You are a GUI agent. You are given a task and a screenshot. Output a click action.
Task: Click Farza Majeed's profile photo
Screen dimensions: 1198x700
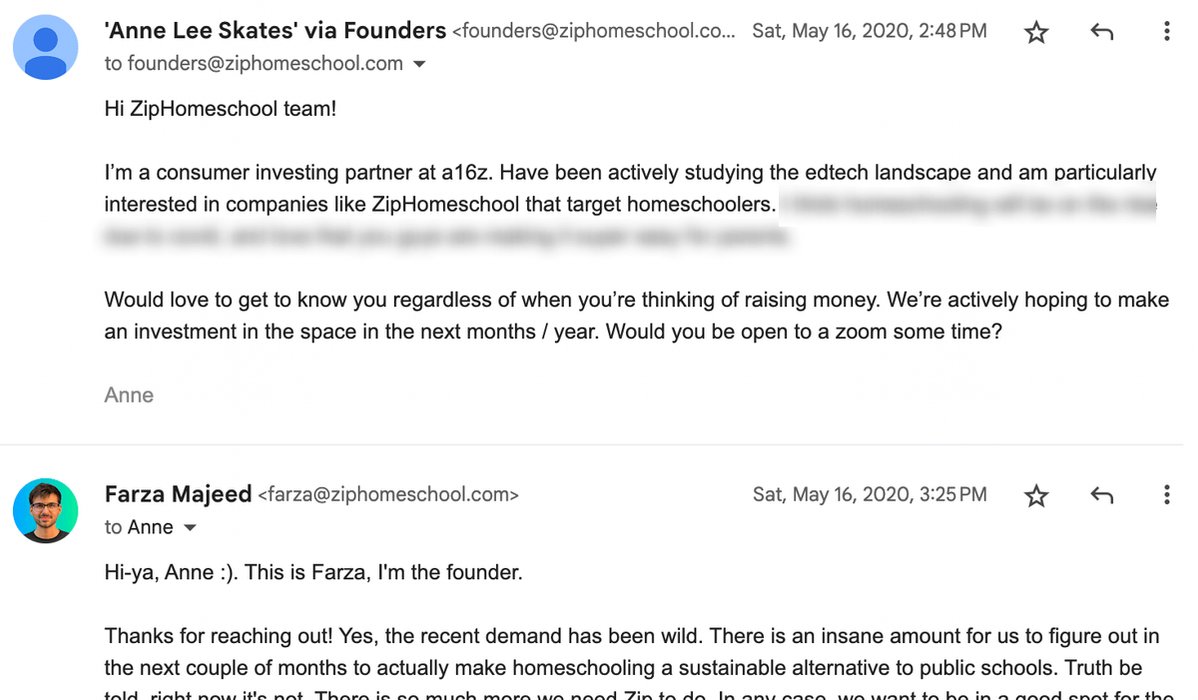(x=46, y=510)
